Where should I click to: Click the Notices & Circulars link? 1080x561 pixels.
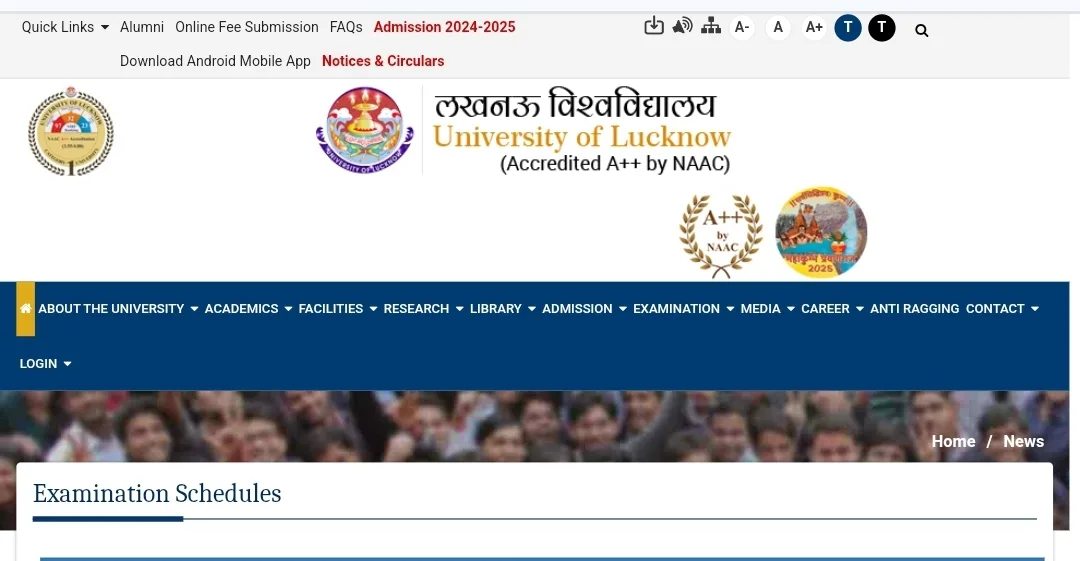pos(383,61)
